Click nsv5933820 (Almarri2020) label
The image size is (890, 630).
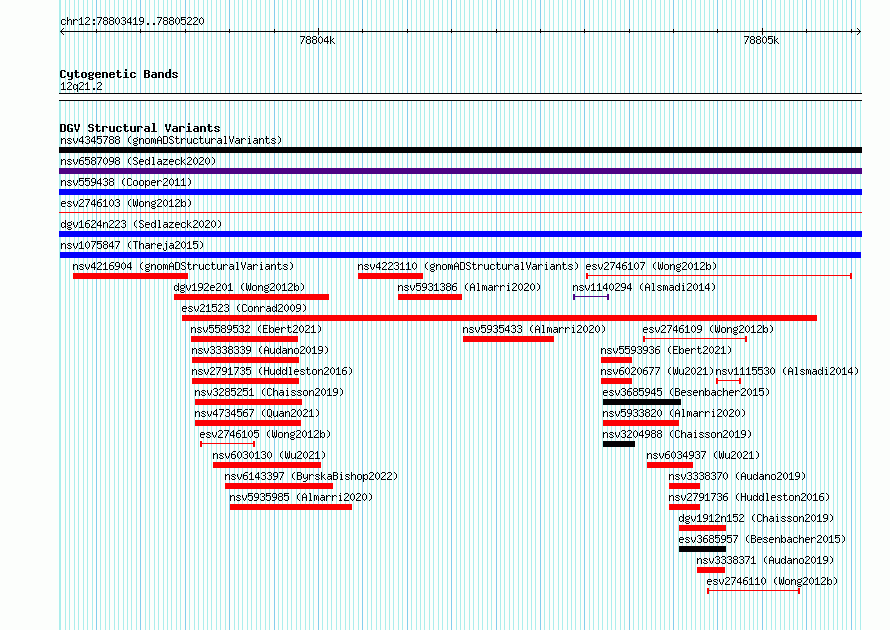click(674, 413)
